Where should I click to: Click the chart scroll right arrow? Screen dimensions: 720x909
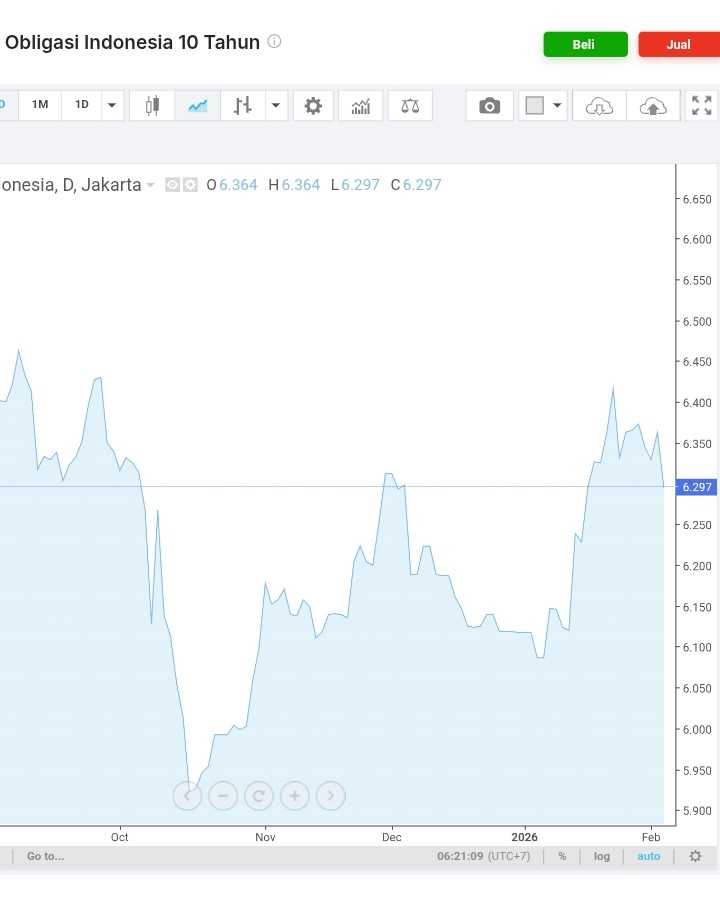330,795
